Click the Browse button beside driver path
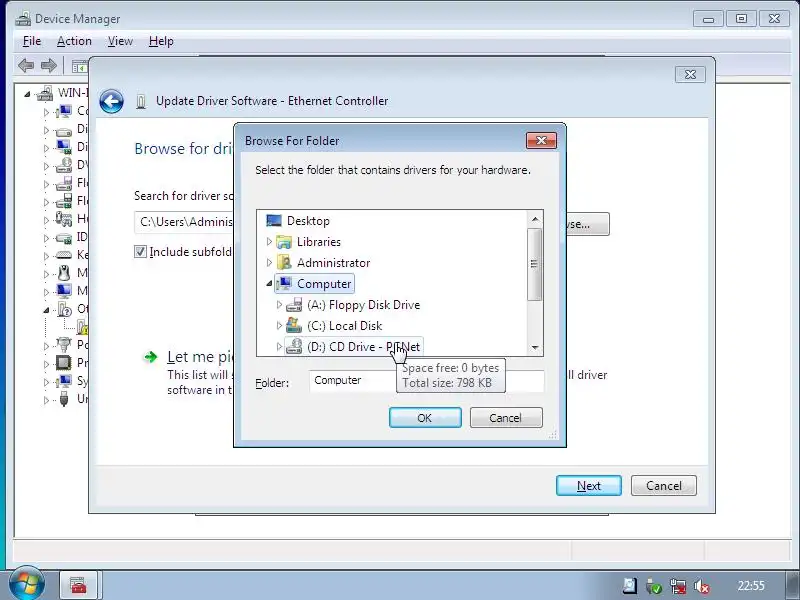This screenshot has height=600, width=800. pyautogui.click(x=588, y=224)
